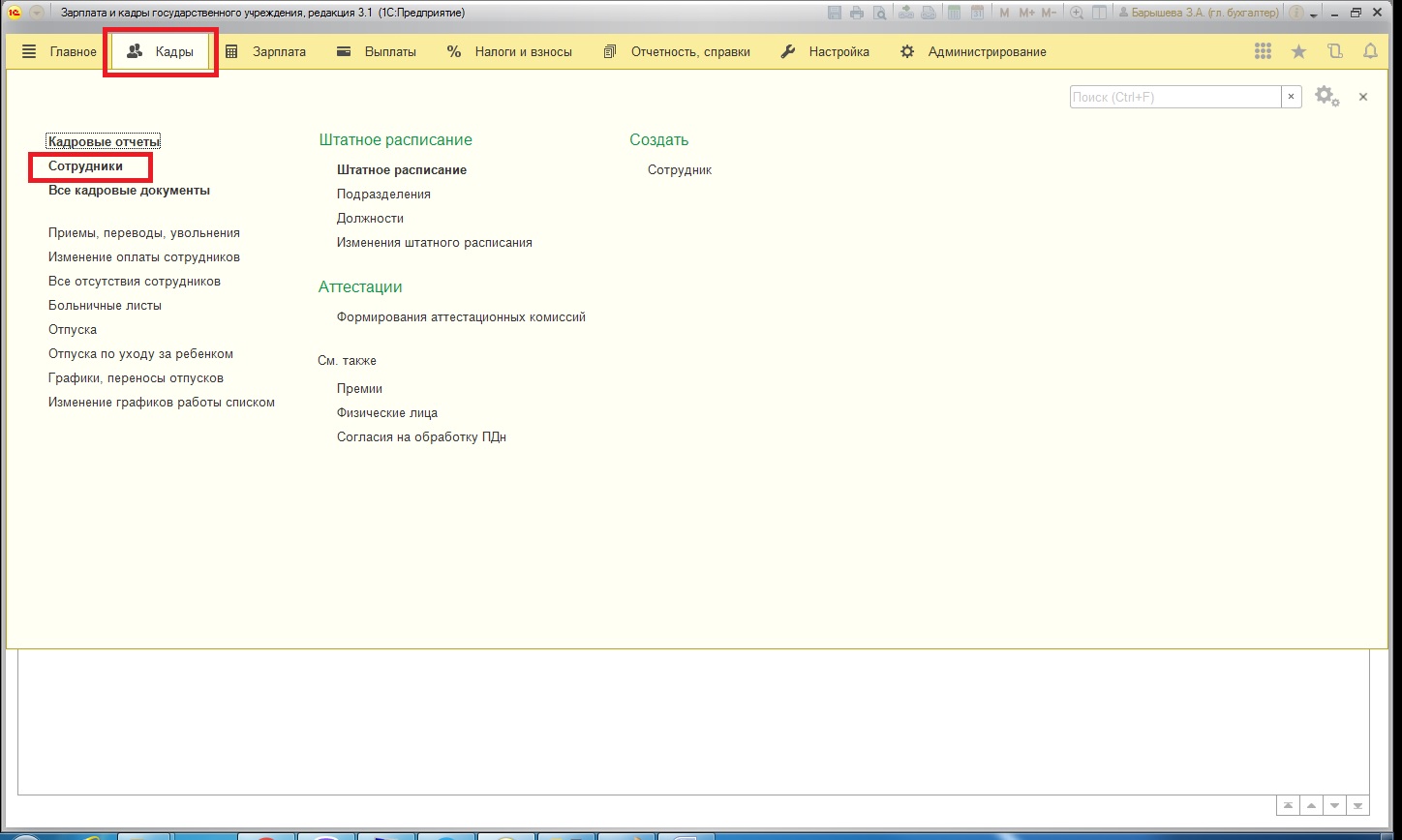
Task: Open Настройка section
Action: (825, 52)
